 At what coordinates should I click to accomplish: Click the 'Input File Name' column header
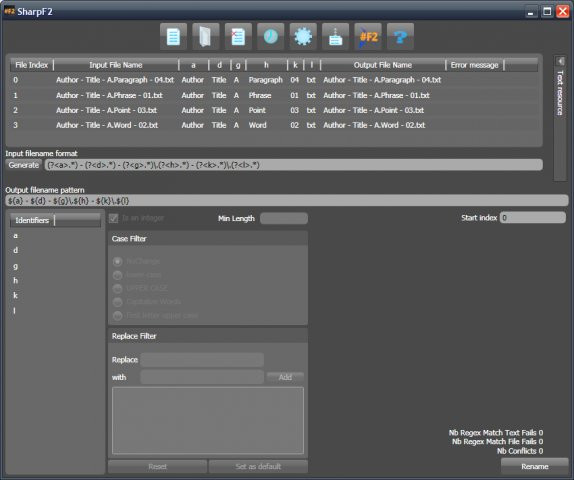[116, 65]
